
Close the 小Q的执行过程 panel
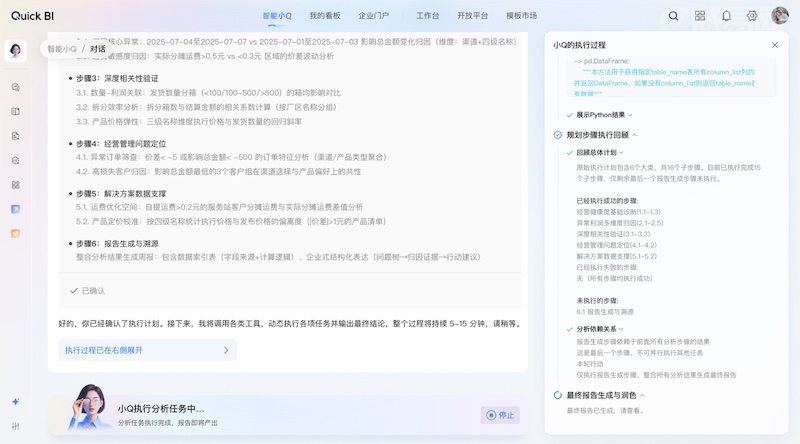(774, 45)
